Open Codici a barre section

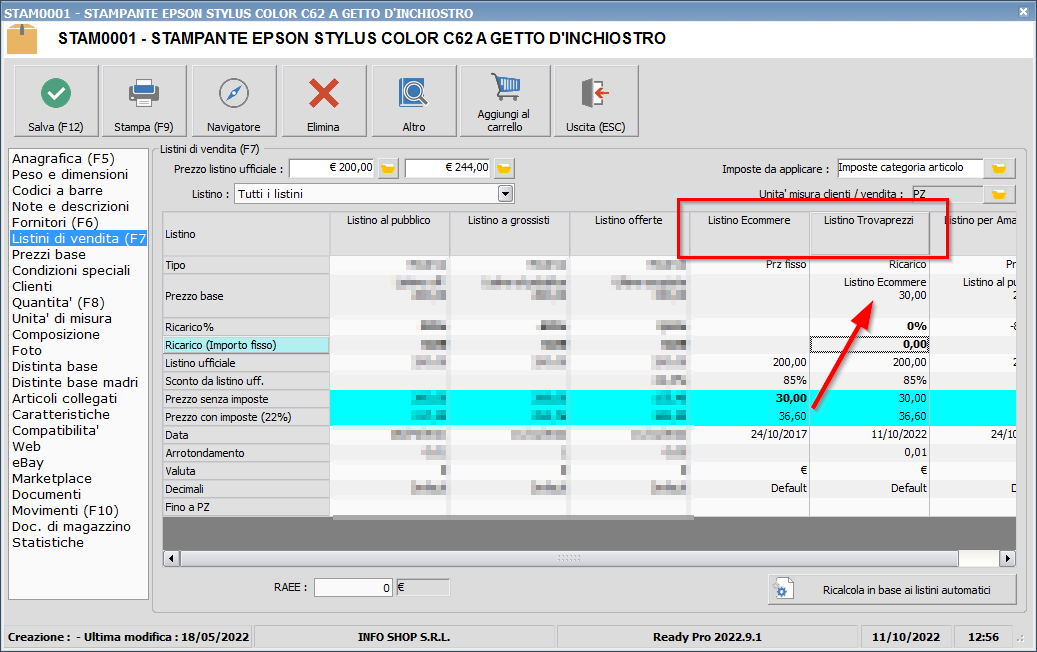click(58, 190)
